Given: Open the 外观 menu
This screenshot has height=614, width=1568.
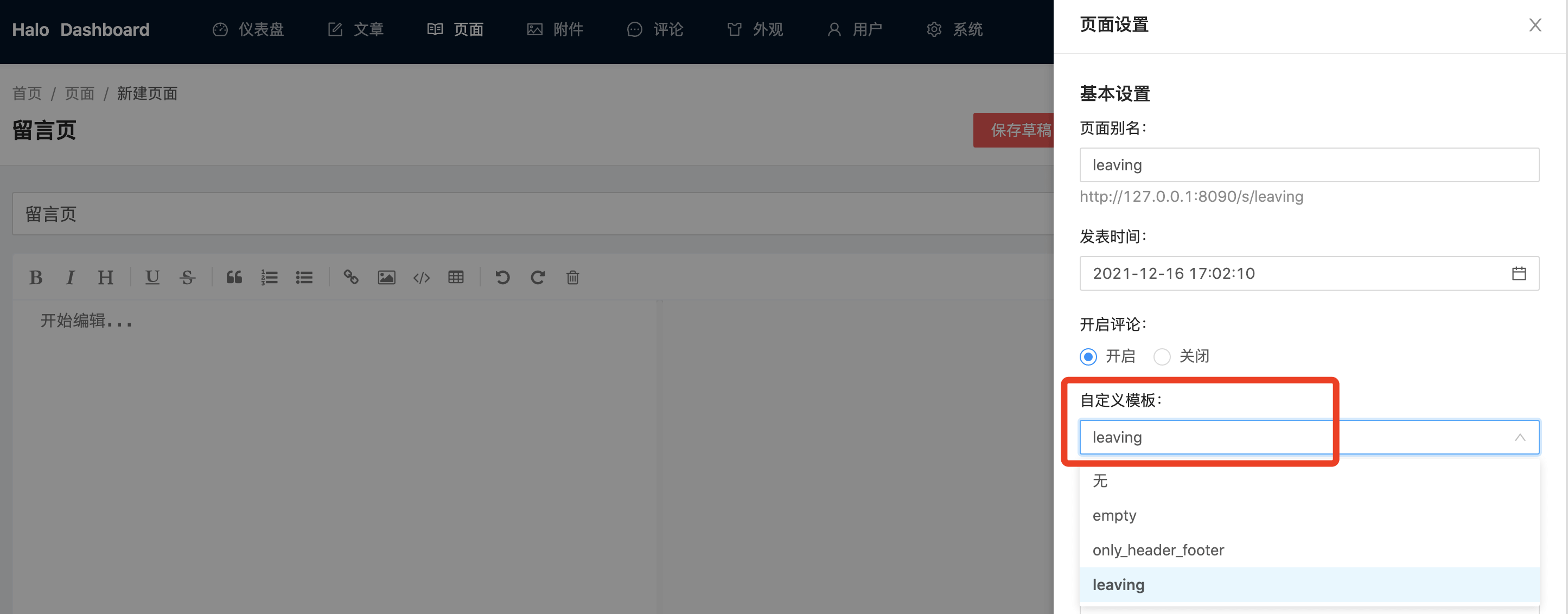Looking at the screenshot, I should 755,29.
